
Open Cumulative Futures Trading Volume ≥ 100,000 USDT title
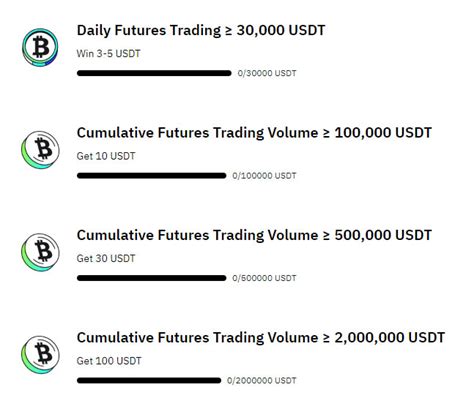[x=254, y=133]
